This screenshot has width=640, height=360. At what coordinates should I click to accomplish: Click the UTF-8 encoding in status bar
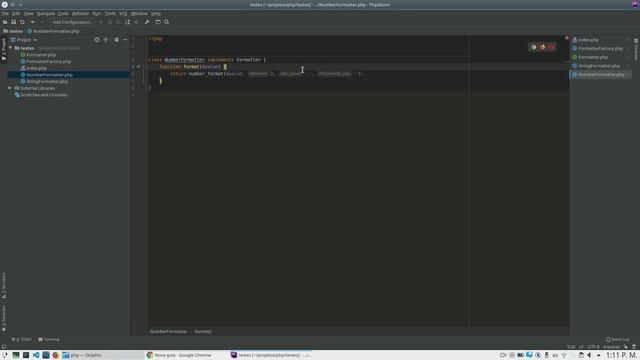point(593,347)
